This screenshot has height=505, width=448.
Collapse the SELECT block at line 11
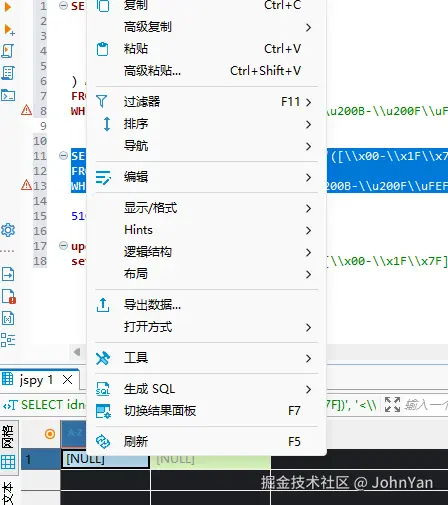[63, 155]
